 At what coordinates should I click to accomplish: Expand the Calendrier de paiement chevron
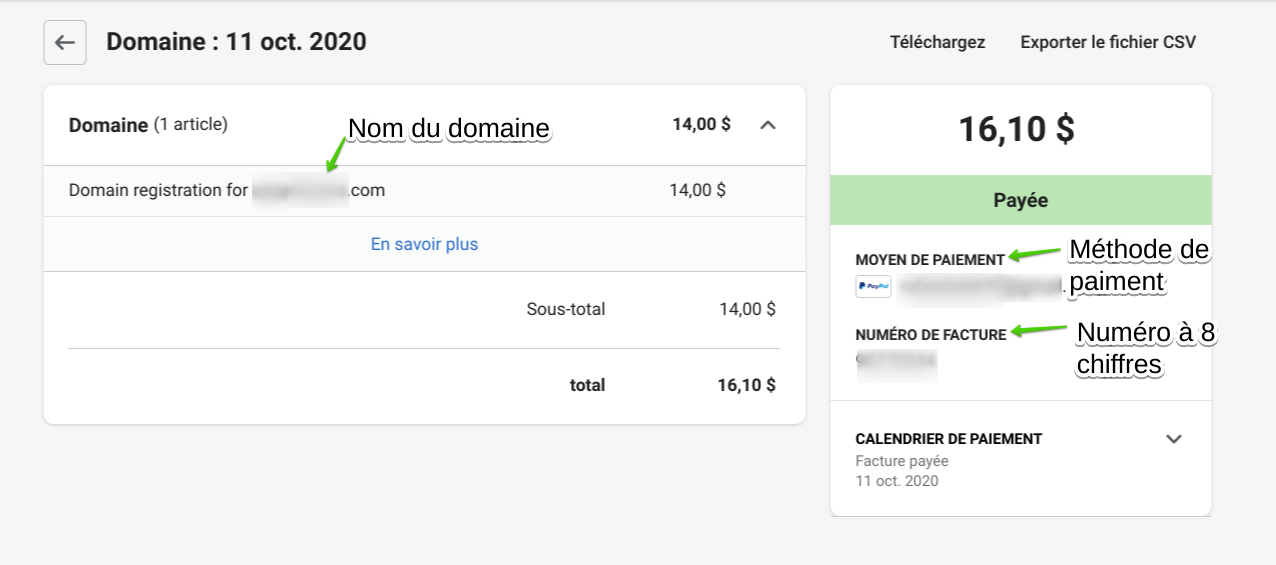(1174, 439)
